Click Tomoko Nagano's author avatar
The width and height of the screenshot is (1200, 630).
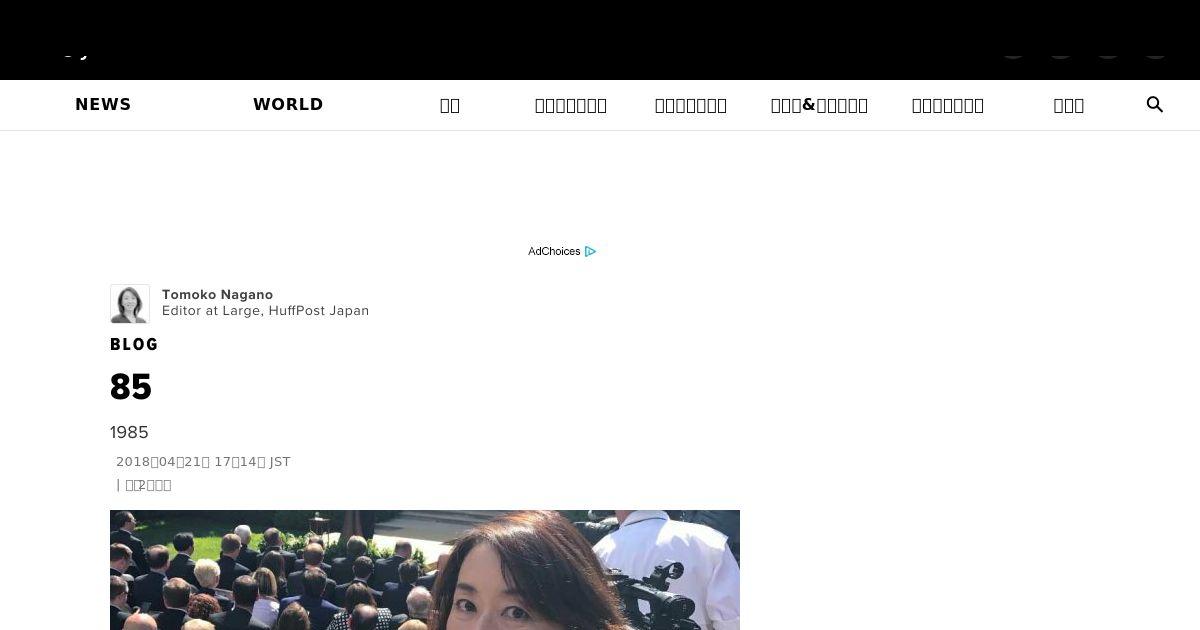(x=130, y=304)
